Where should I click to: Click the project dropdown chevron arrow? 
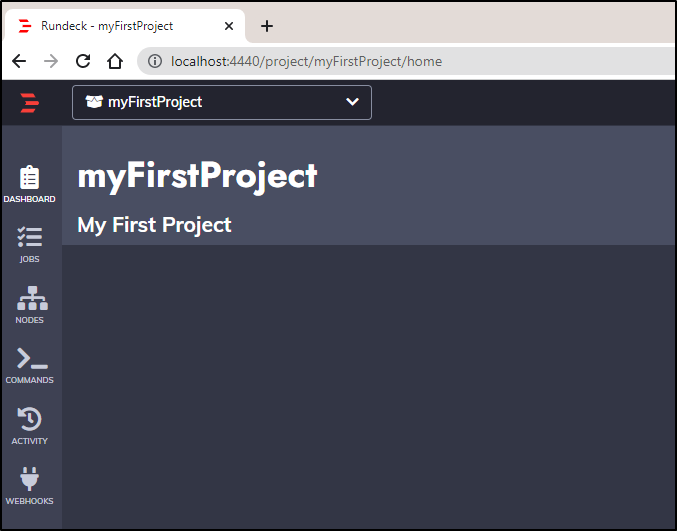tap(352, 102)
